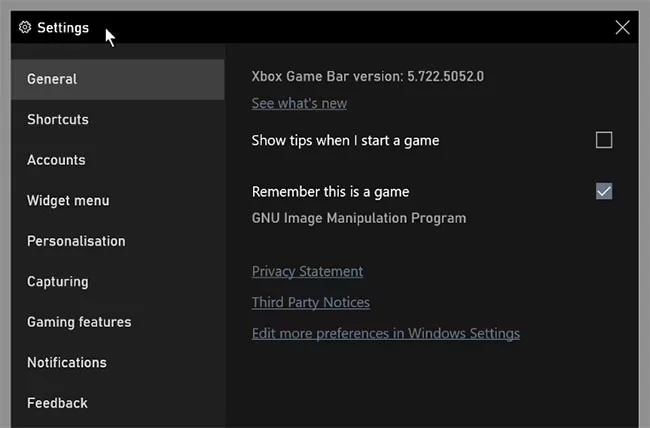The height and width of the screenshot is (428, 650).
Task: Close the Settings window
Action: [622, 28]
